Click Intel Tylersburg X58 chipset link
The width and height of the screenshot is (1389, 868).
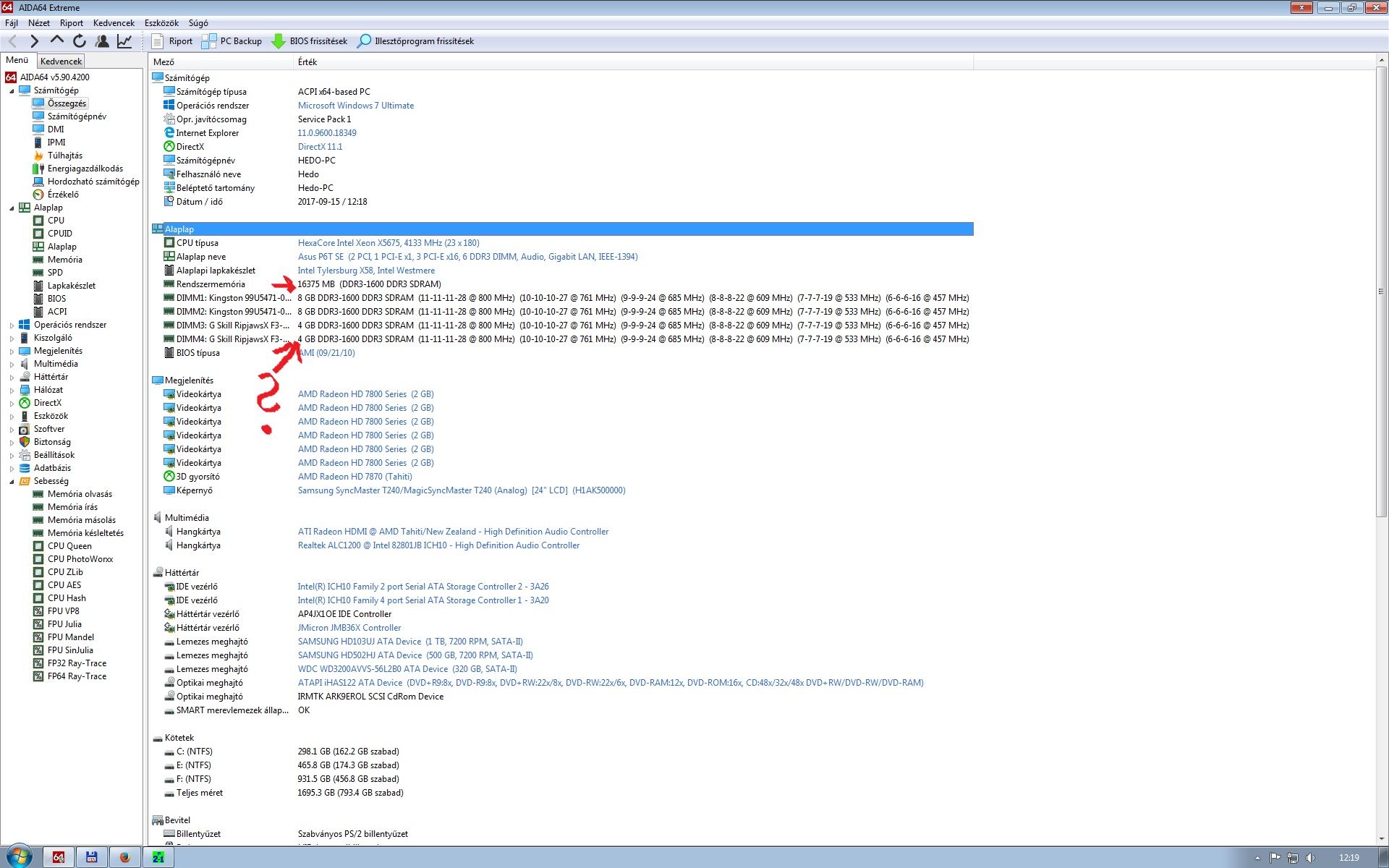(x=366, y=271)
